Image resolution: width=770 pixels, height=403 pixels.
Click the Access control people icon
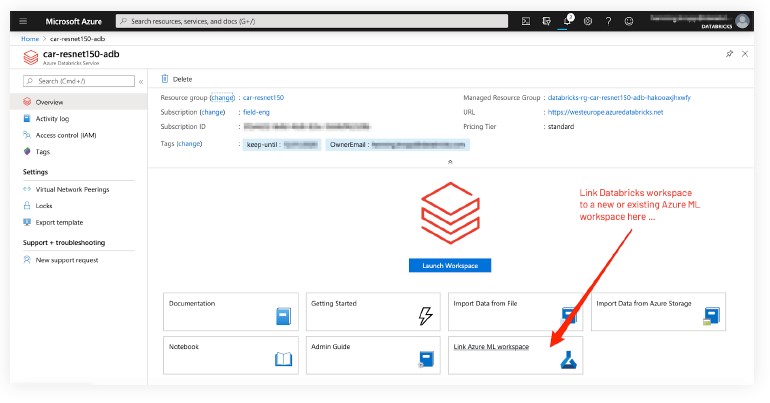tap(27, 134)
